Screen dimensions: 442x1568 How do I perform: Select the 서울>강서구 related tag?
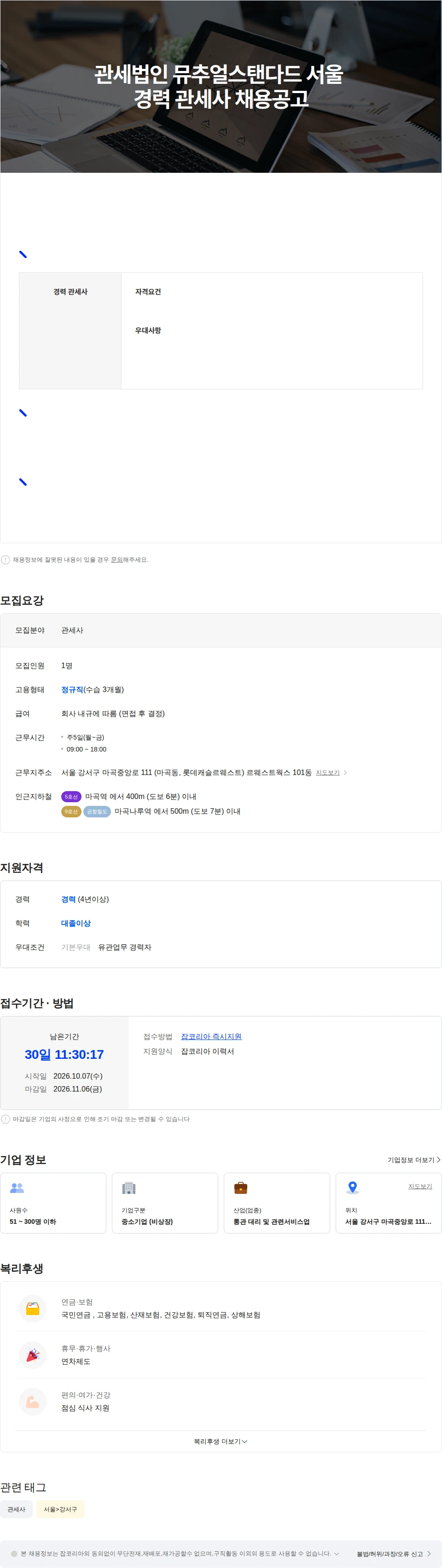pos(60,1509)
